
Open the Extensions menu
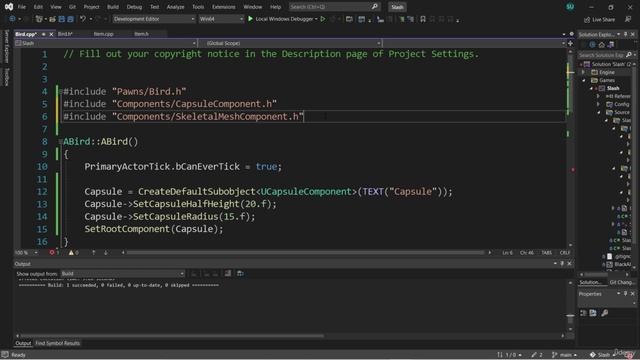coord(223,7)
